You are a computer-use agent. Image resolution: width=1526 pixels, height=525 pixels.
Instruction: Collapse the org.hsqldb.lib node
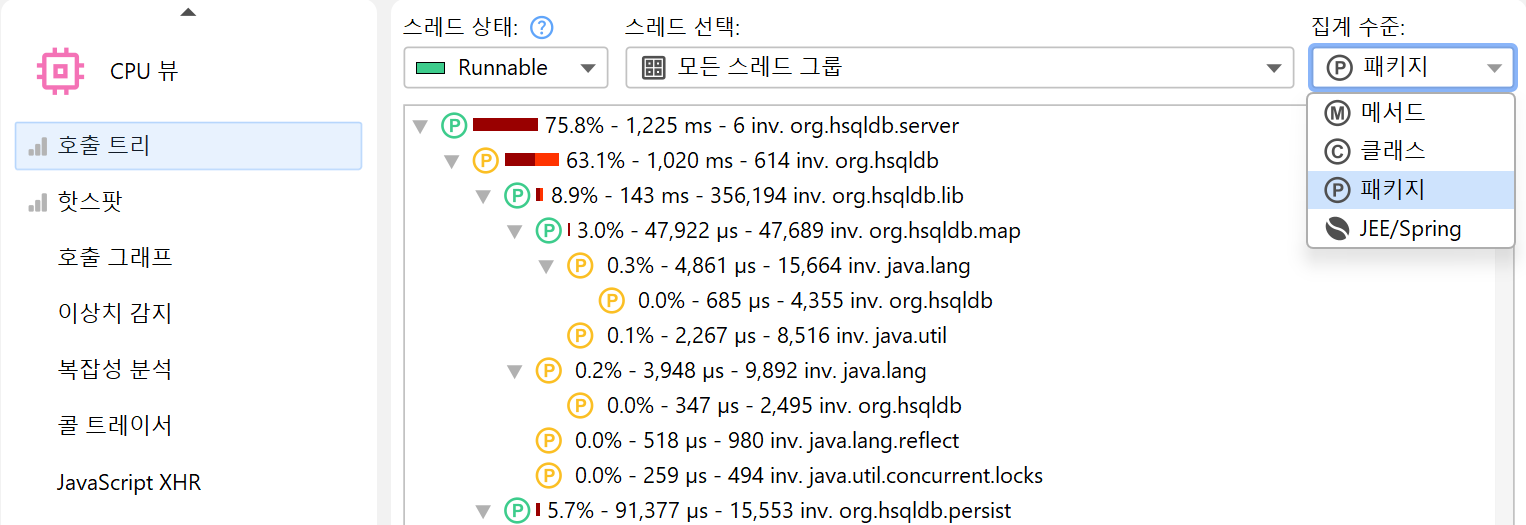(x=484, y=196)
